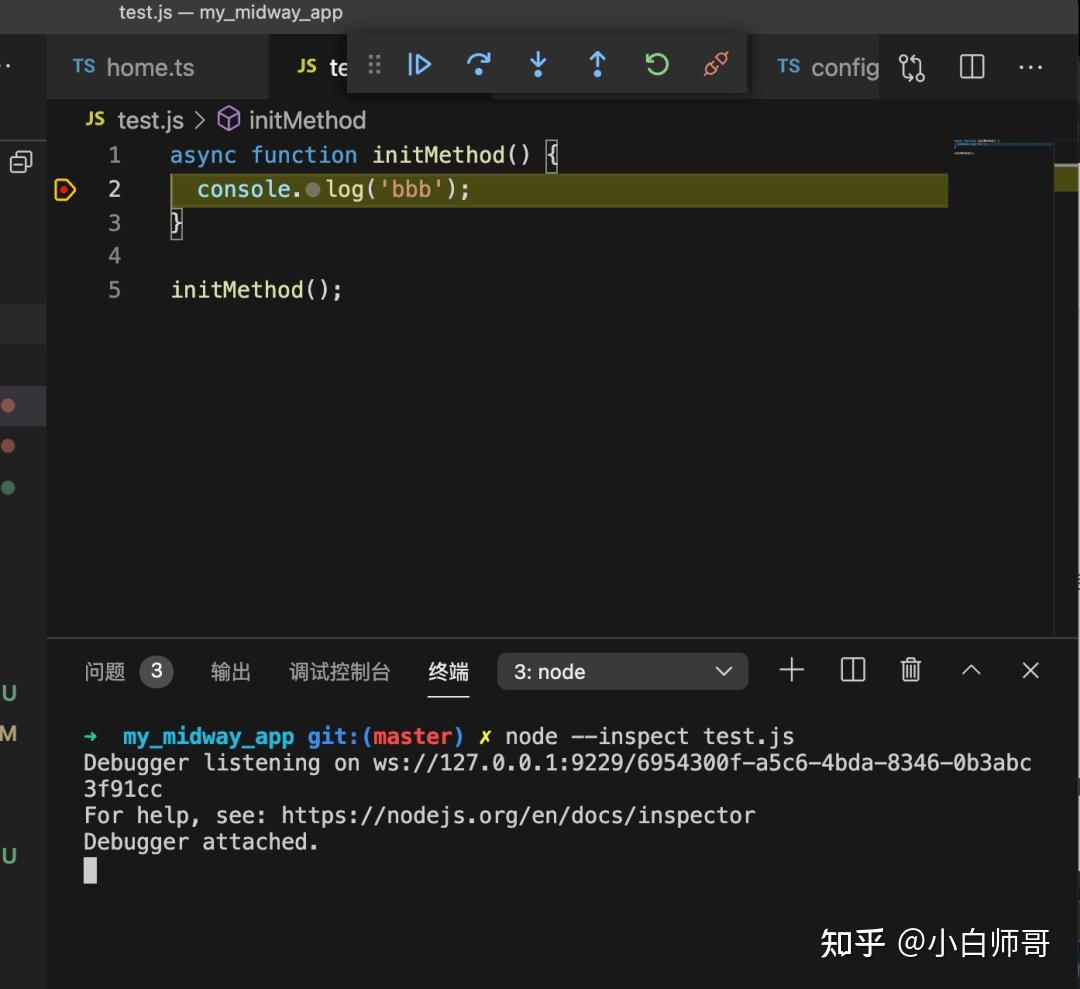Viewport: 1080px width, 989px height.
Task: Open the 问题 problems tab
Action: pyautogui.click(x=105, y=672)
